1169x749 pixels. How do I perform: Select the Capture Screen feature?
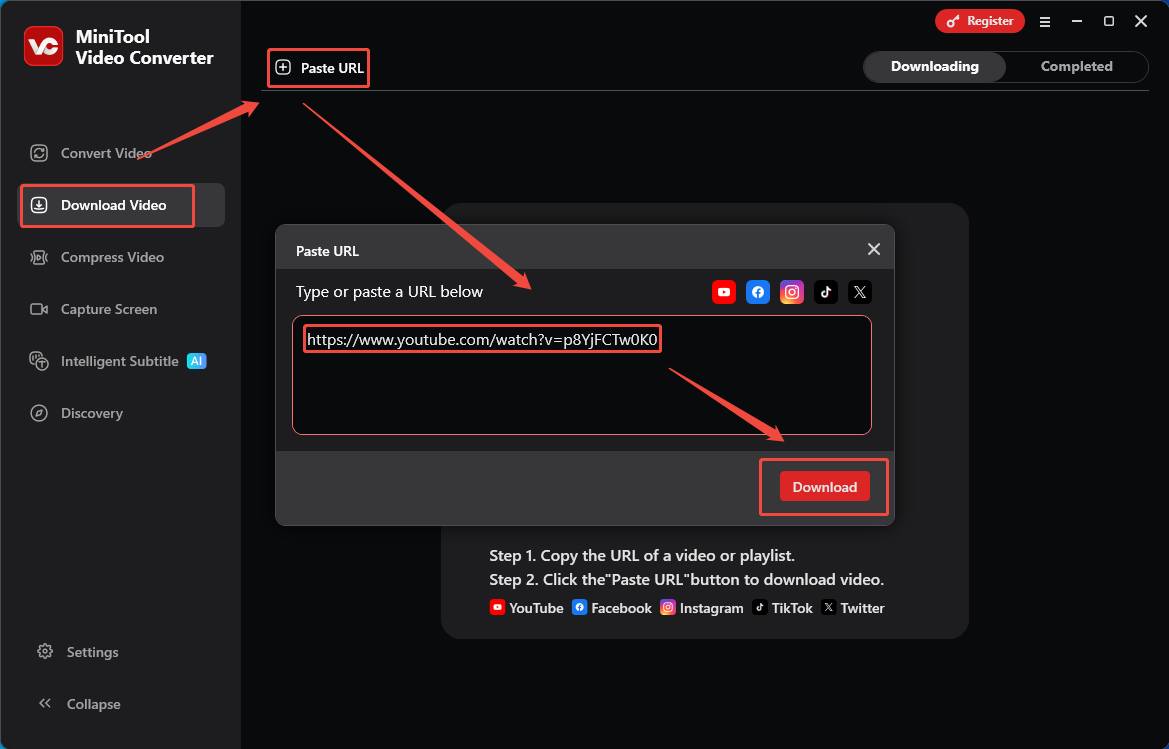pyautogui.click(x=106, y=309)
